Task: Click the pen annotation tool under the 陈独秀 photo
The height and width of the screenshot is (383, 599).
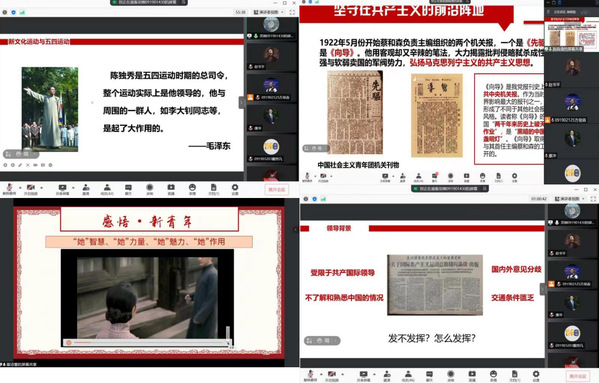Action: tap(20, 165)
